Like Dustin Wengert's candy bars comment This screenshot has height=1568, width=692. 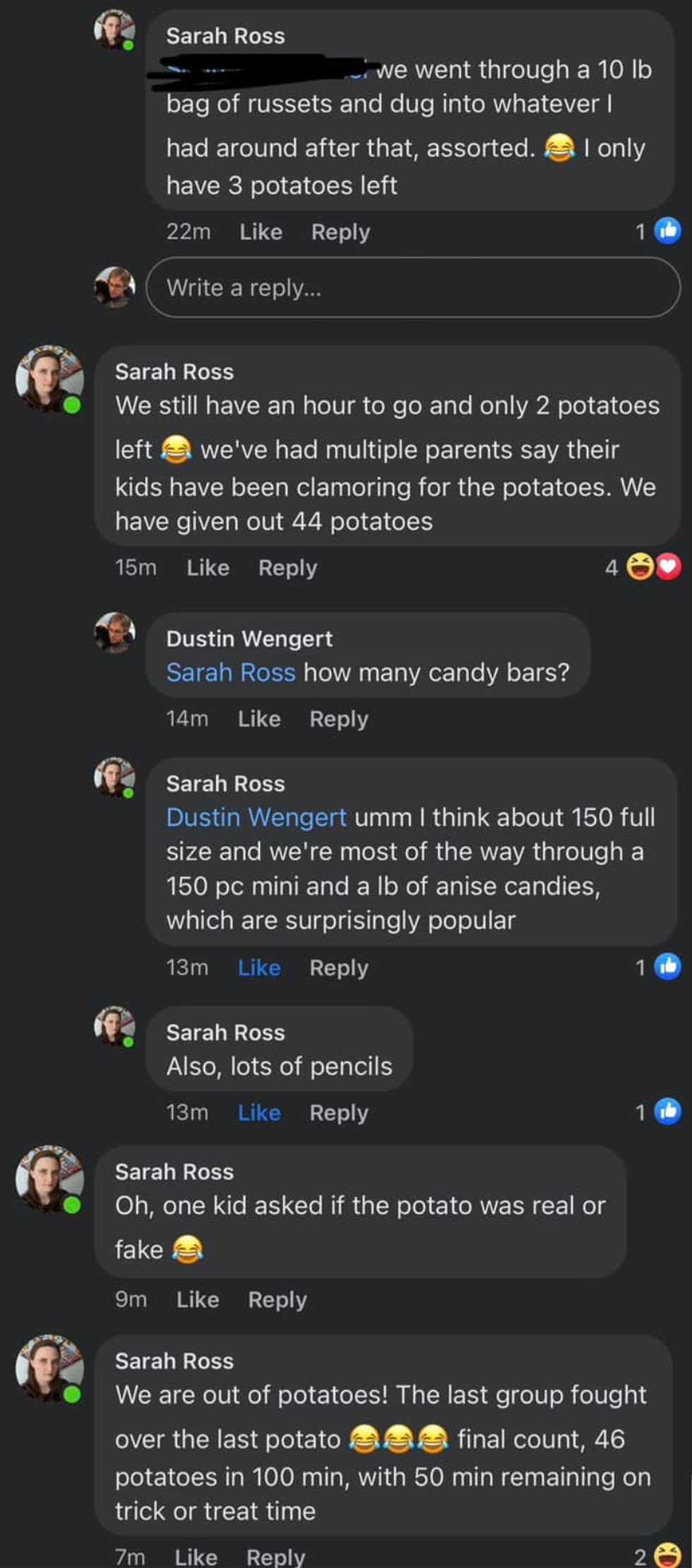(x=259, y=719)
